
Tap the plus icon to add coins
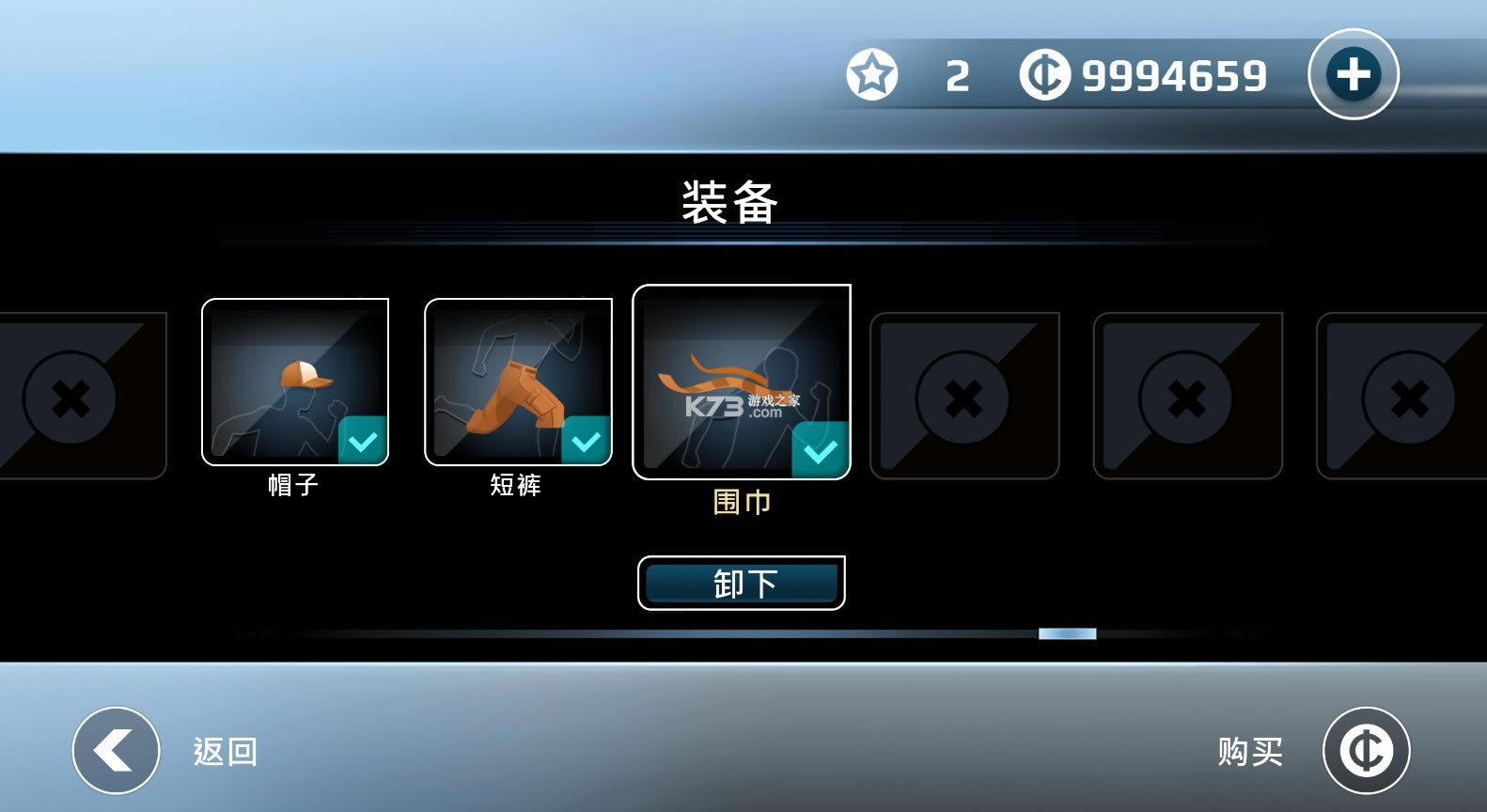(1354, 74)
